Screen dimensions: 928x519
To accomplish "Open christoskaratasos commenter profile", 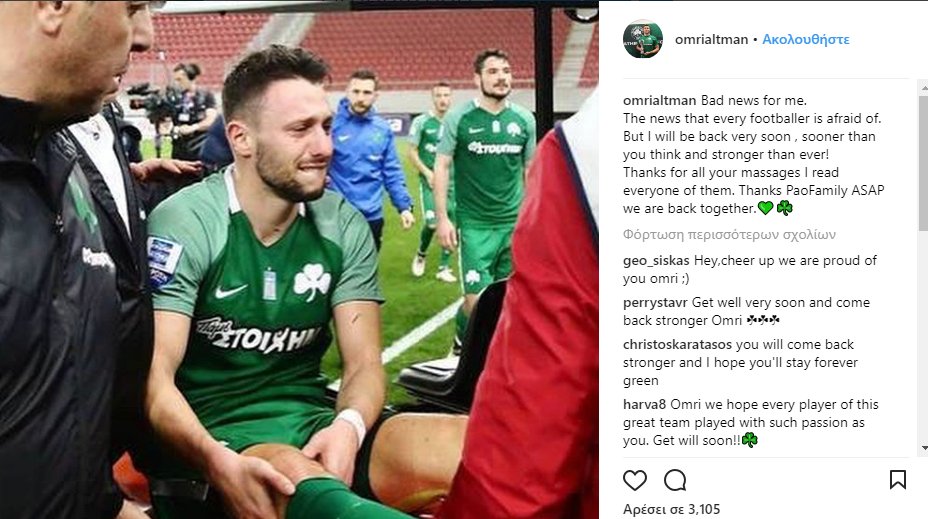I will 677,344.
